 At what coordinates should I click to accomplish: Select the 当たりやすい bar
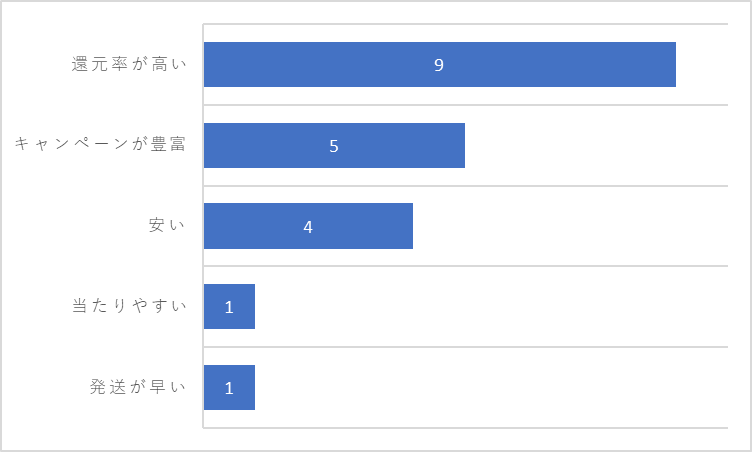point(229,307)
